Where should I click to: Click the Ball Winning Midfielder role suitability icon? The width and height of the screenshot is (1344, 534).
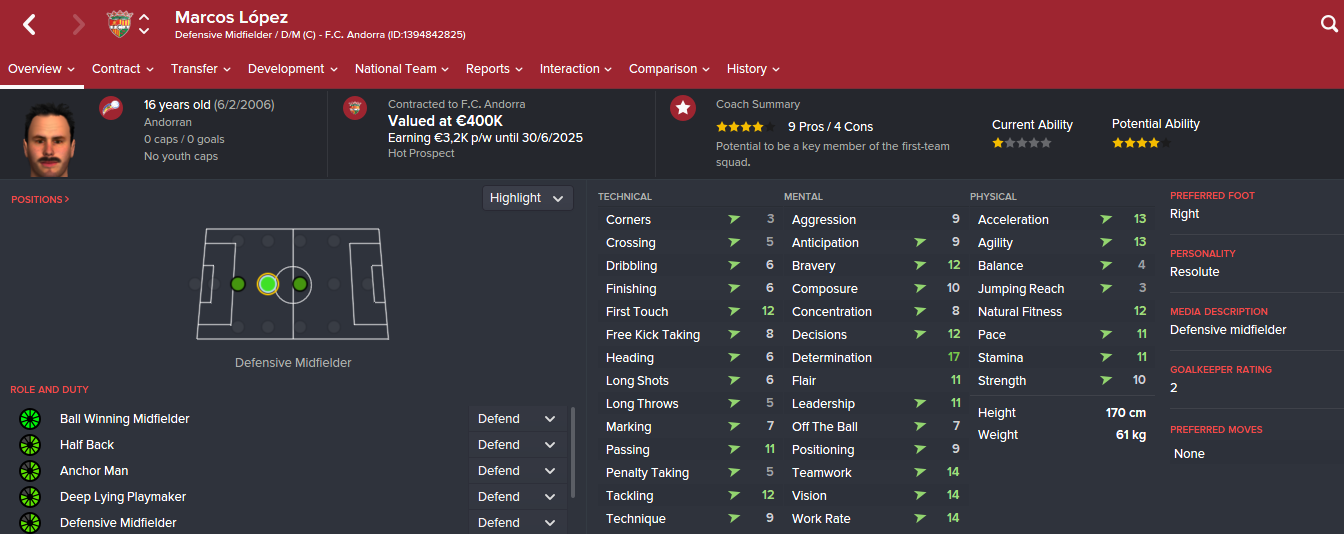click(30, 419)
